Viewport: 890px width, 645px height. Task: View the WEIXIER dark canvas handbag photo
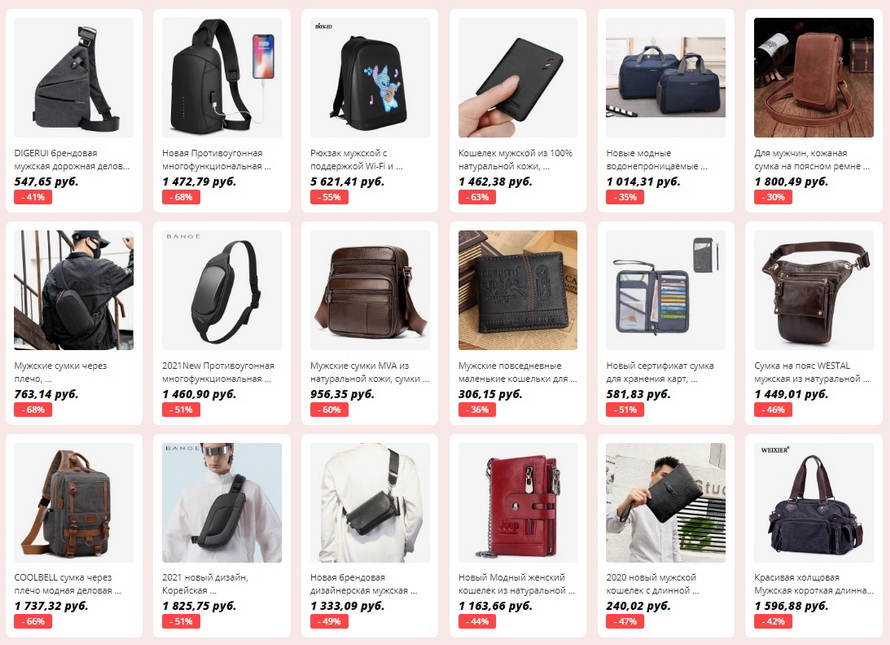(x=814, y=502)
